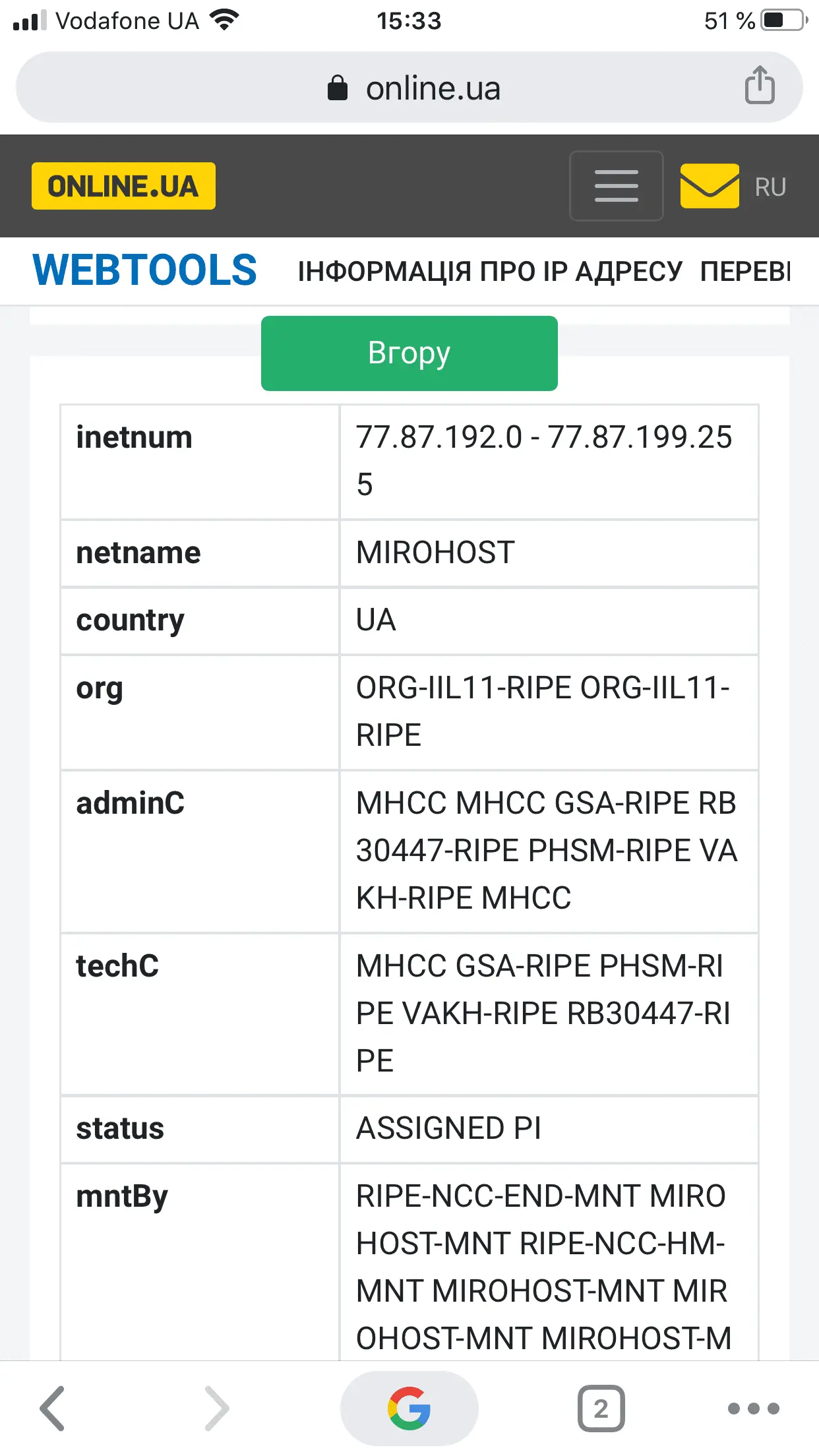Tap the battery indicator in status bar
The width and height of the screenshot is (819, 1456).
pyautogui.click(x=783, y=20)
